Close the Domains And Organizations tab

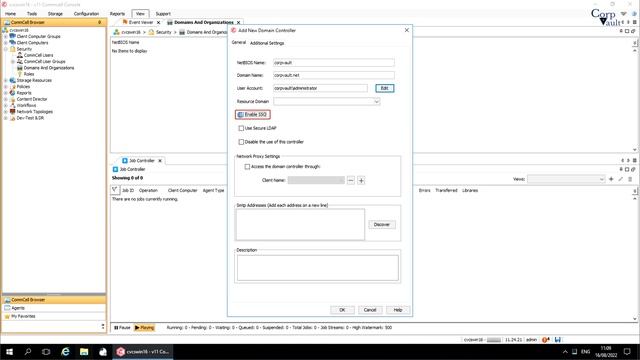click(x=238, y=22)
